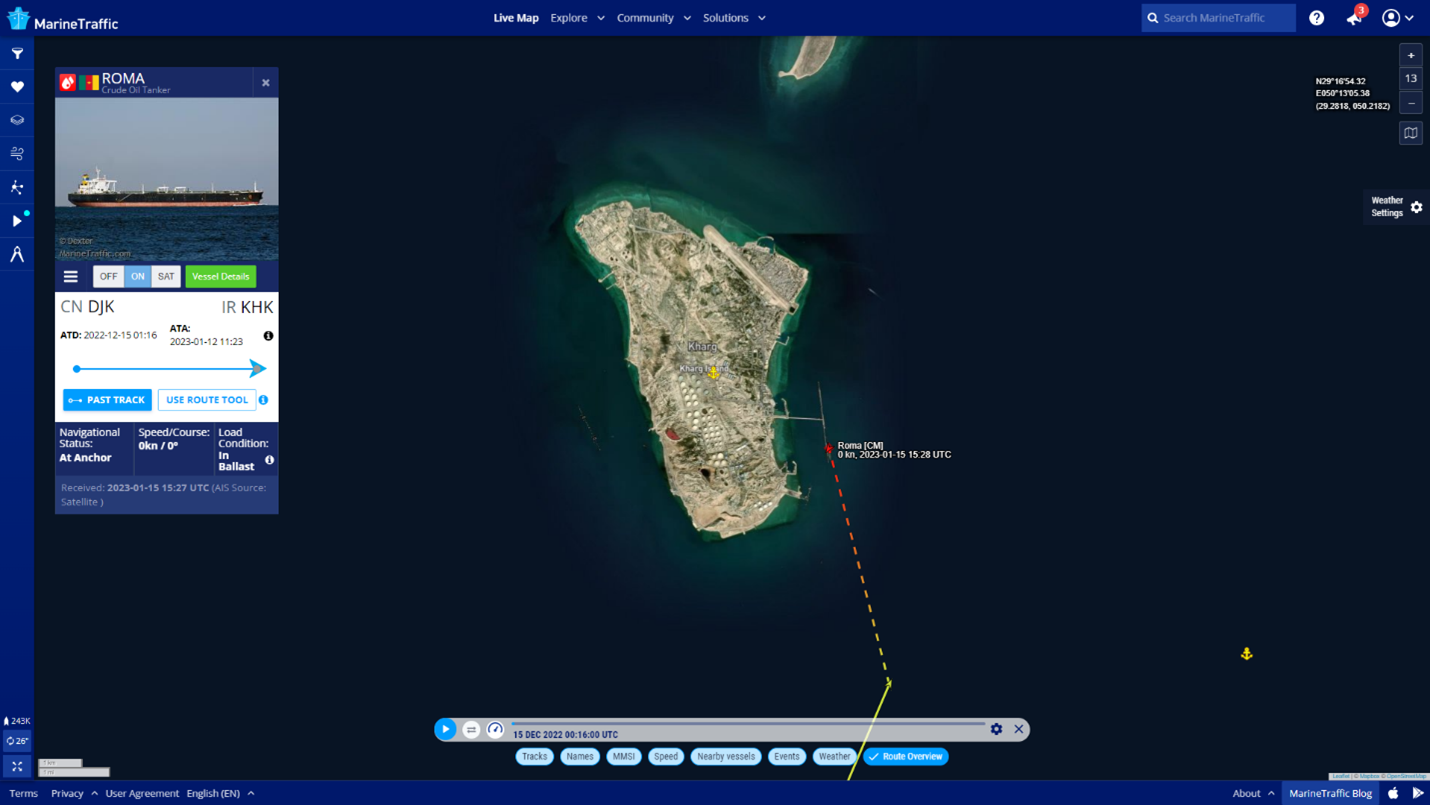Switch vessel display to SAT

[x=166, y=277]
